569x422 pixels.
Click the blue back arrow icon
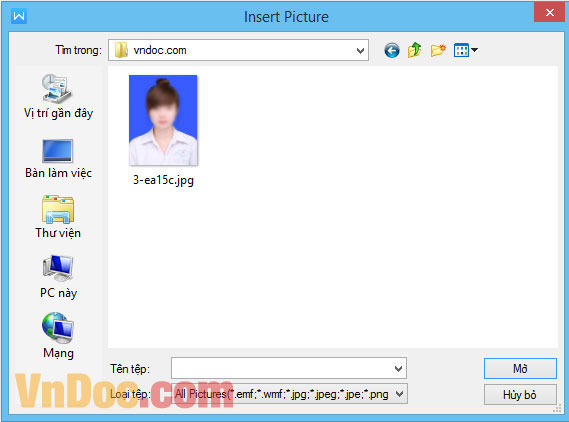pos(392,50)
